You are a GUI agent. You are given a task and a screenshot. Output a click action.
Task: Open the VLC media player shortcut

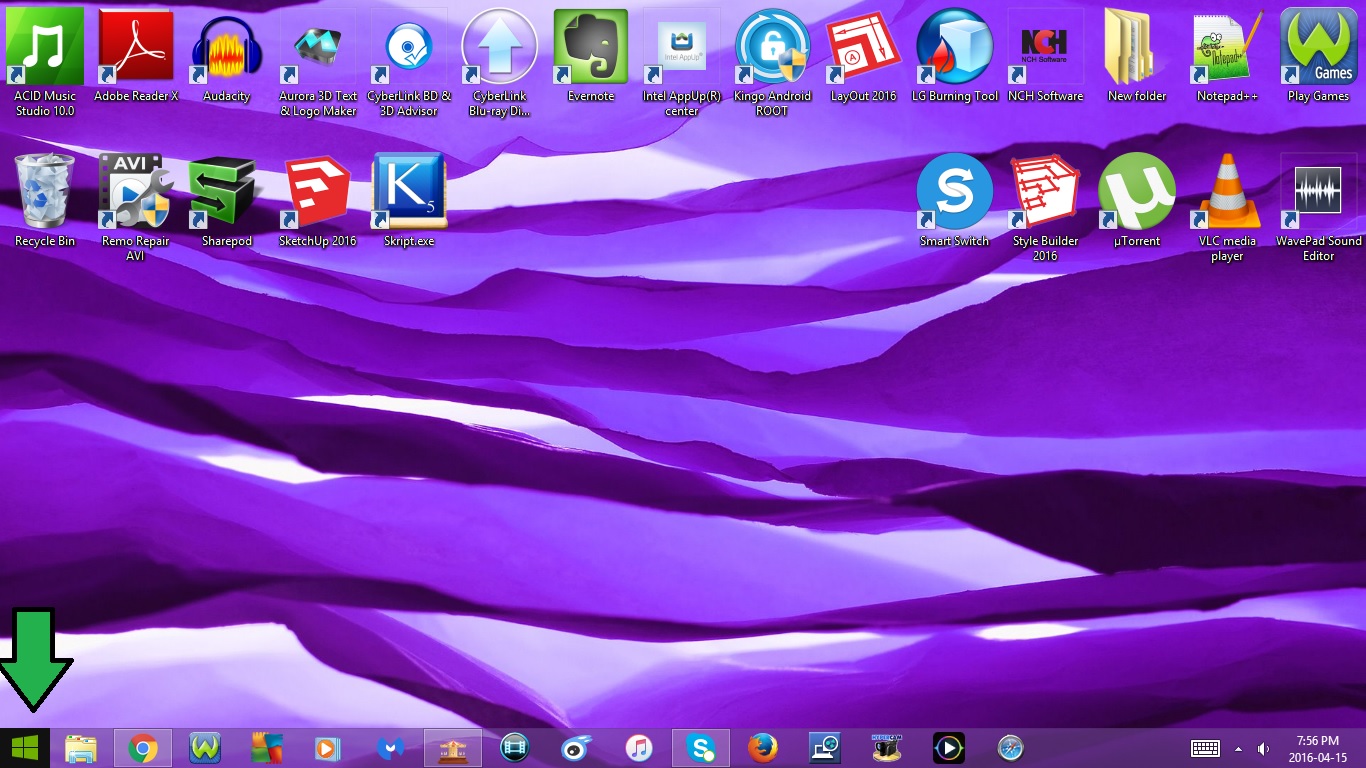point(1228,207)
